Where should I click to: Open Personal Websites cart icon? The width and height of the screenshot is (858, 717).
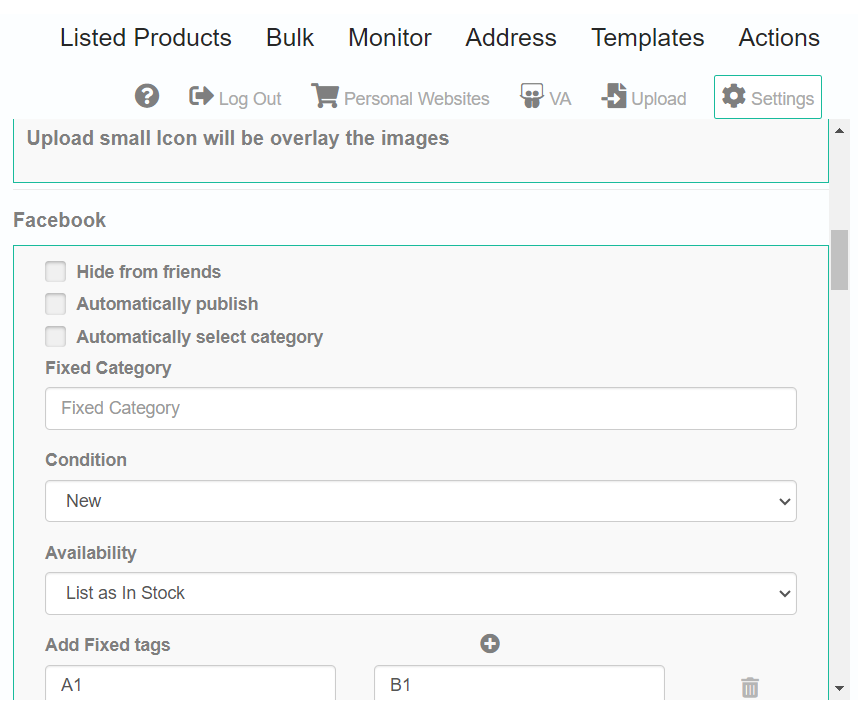[x=325, y=96]
